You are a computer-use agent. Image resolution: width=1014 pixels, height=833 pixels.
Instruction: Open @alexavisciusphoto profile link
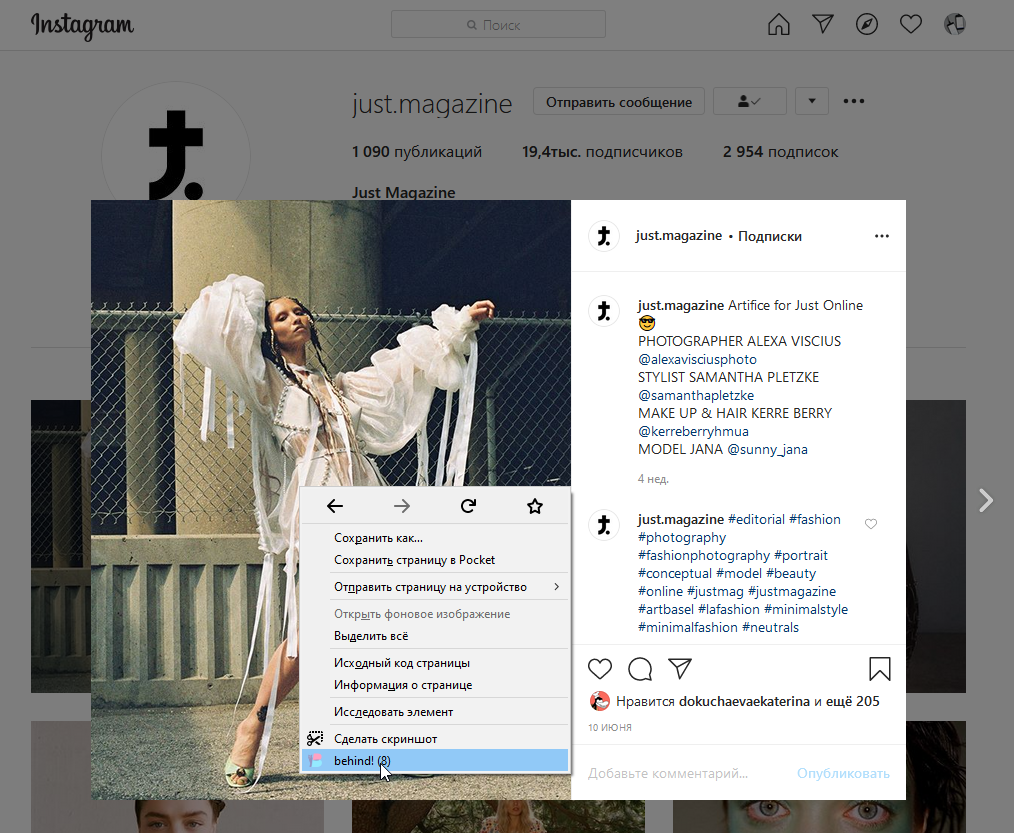coord(697,360)
